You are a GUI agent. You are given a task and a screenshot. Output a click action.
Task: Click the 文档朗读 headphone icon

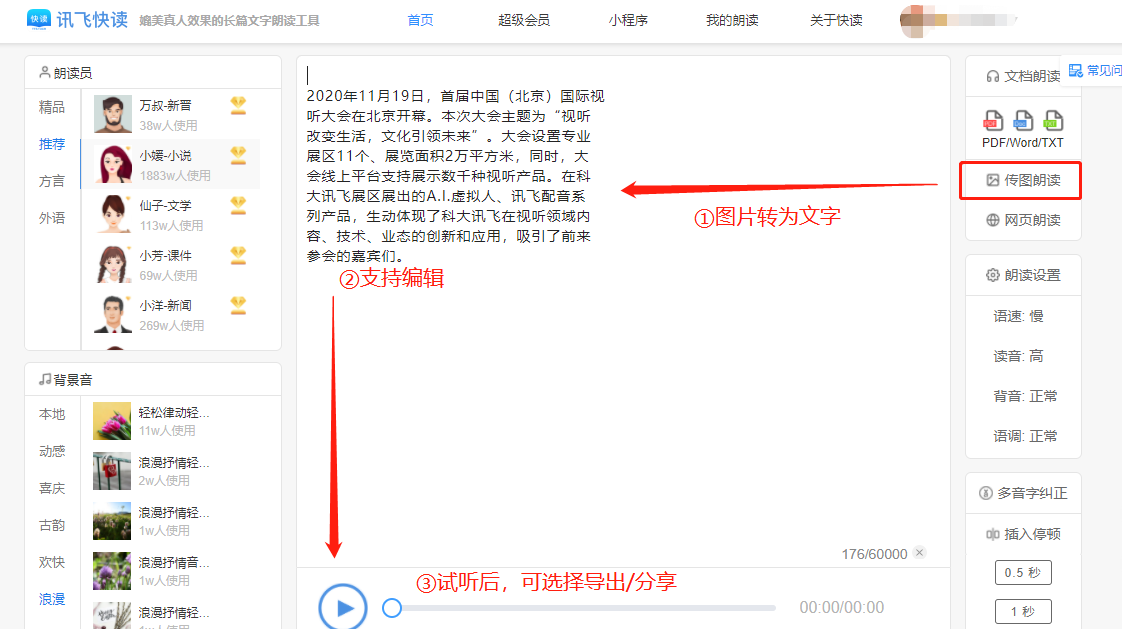pyautogui.click(x=992, y=77)
